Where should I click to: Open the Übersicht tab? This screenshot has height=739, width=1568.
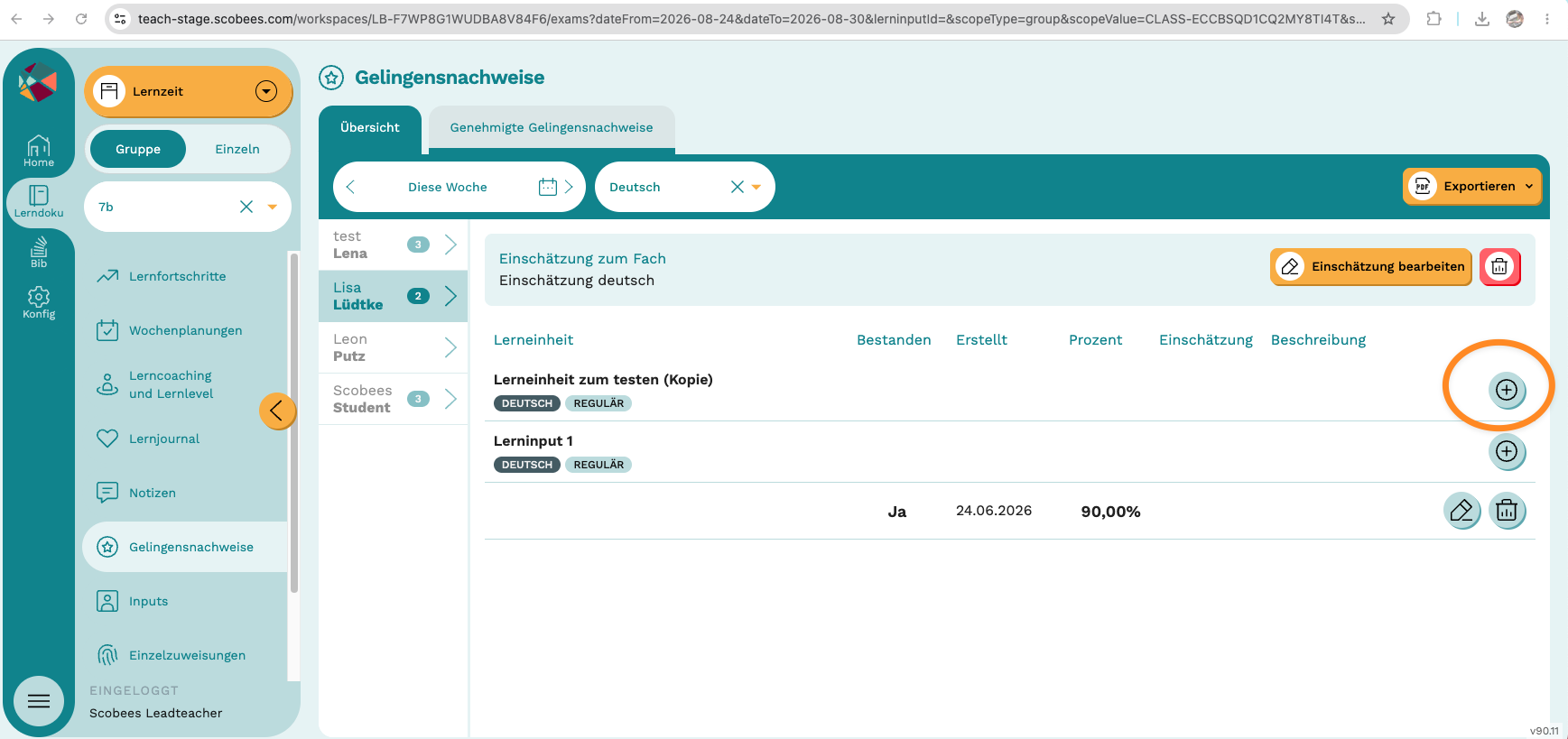370,127
